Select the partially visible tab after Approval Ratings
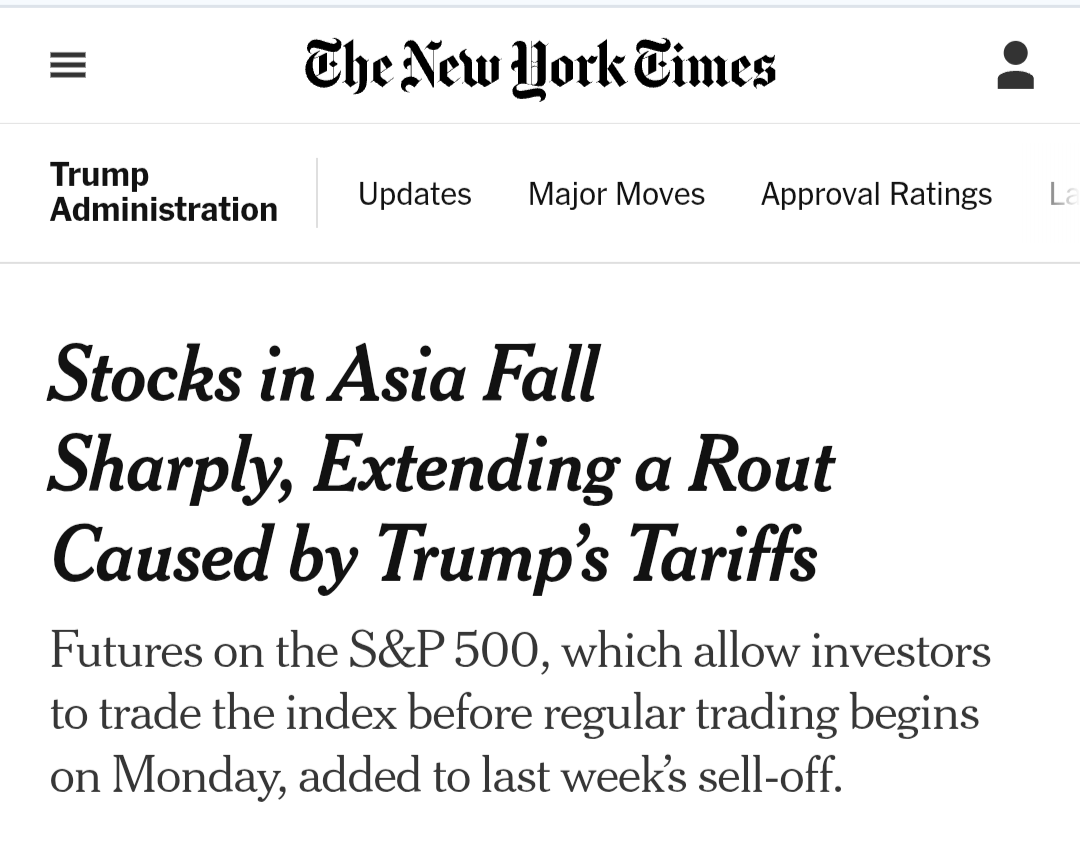 coord(1063,194)
